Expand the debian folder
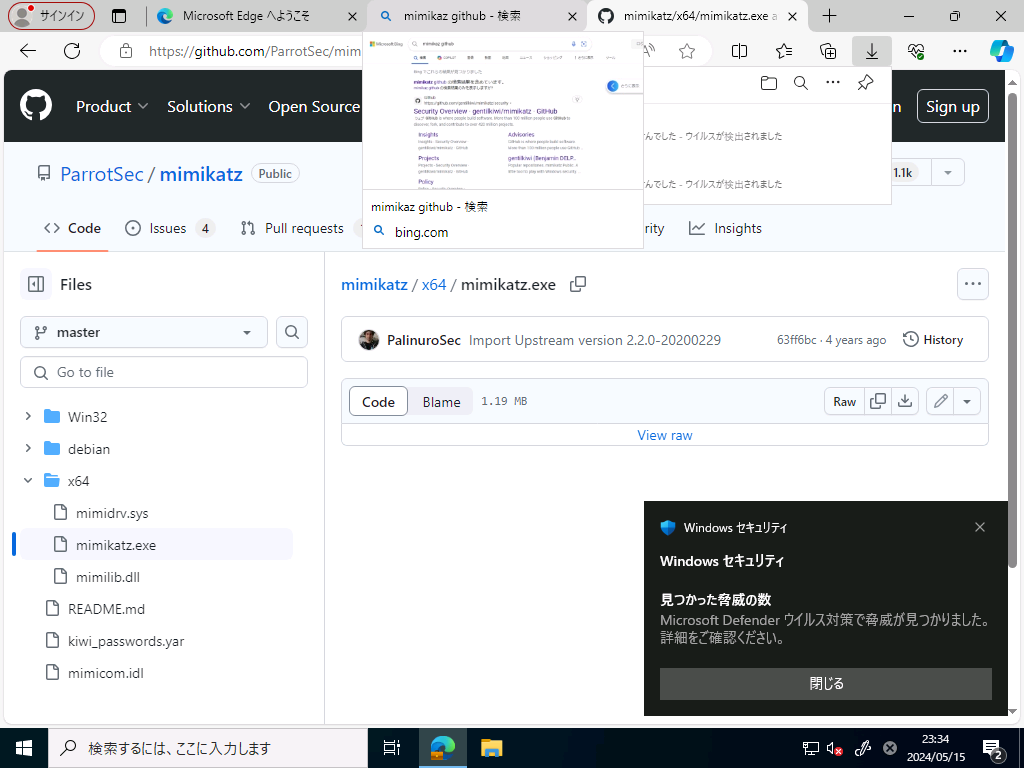The width and height of the screenshot is (1024, 768). pyautogui.click(x=28, y=449)
